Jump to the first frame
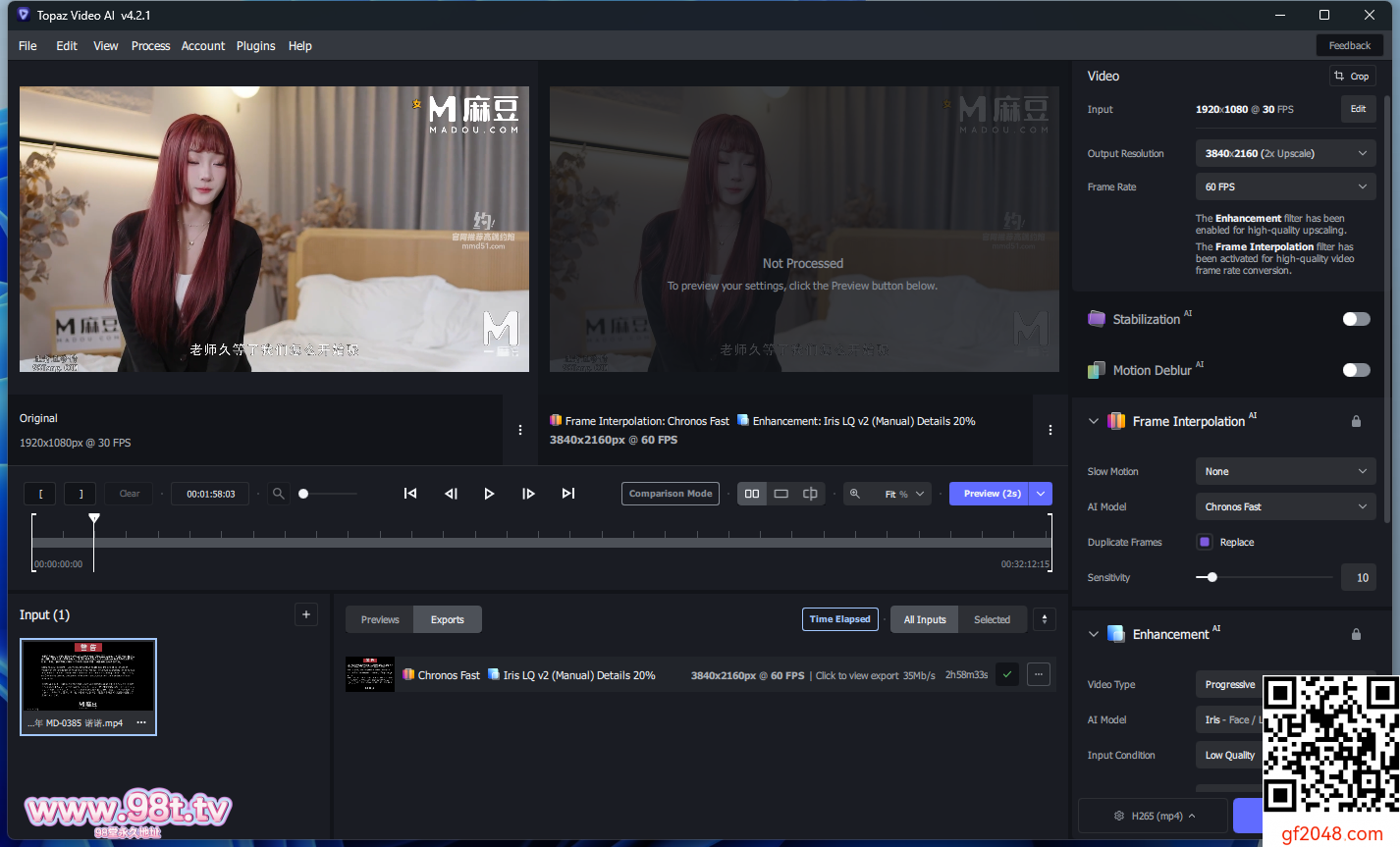Screen dimensions: 1400x847 point(410,494)
